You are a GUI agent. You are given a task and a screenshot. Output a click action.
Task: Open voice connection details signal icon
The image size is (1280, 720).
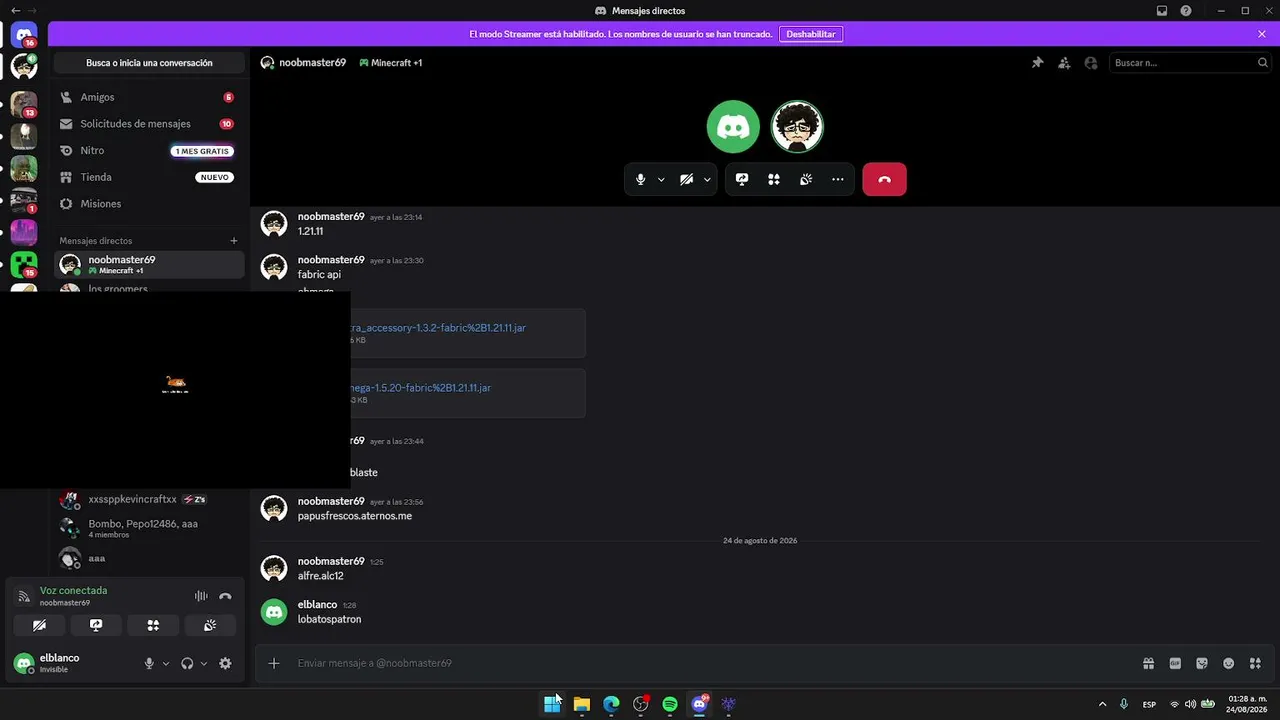[x=25, y=596]
